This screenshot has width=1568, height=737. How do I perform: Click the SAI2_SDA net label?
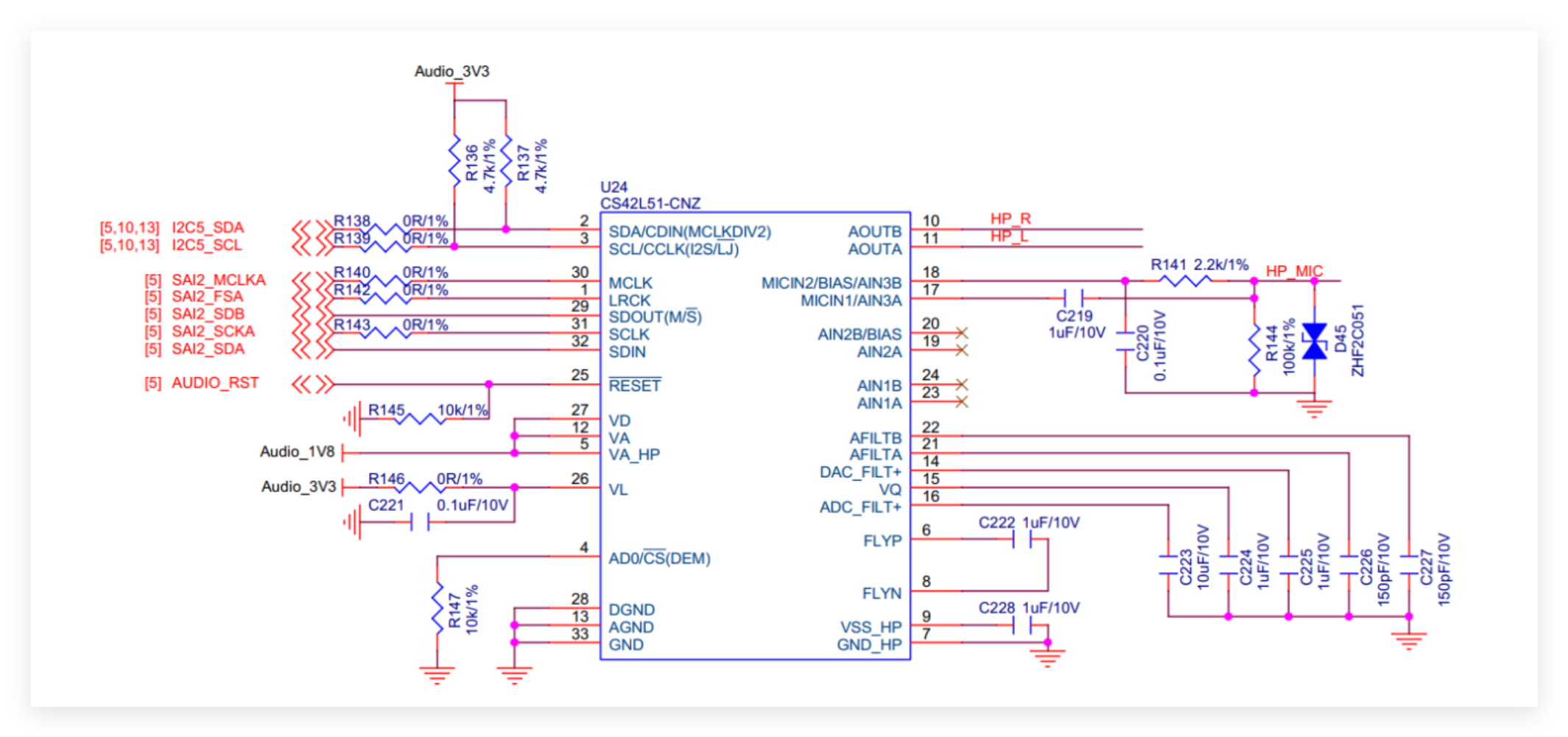click(x=208, y=349)
